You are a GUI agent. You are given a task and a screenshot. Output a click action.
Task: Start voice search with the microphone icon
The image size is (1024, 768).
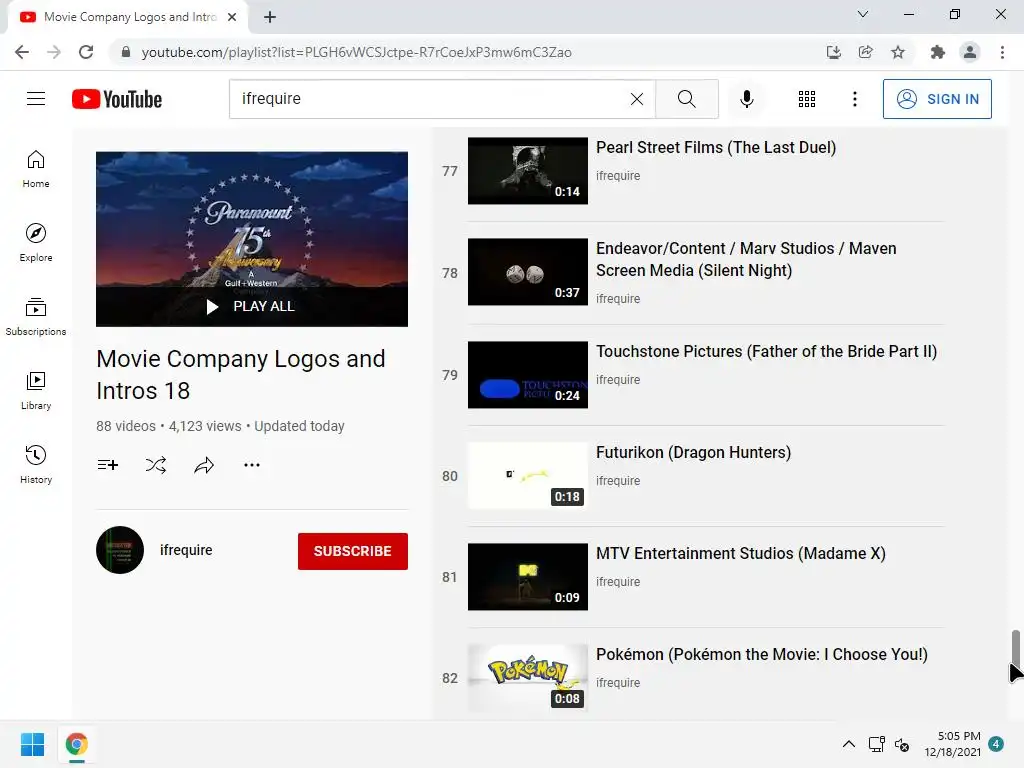(x=747, y=99)
